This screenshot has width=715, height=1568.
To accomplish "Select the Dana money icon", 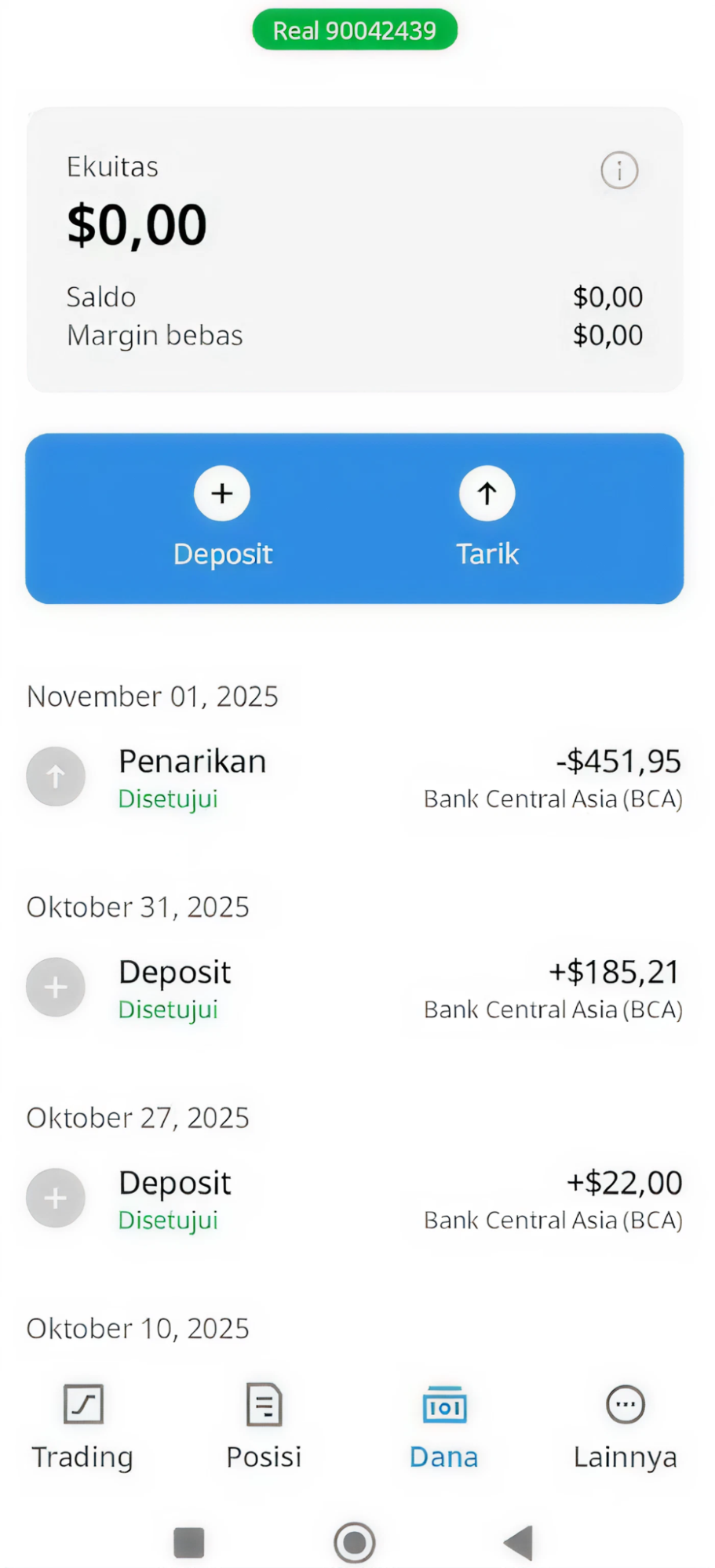I will (445, 1405).
